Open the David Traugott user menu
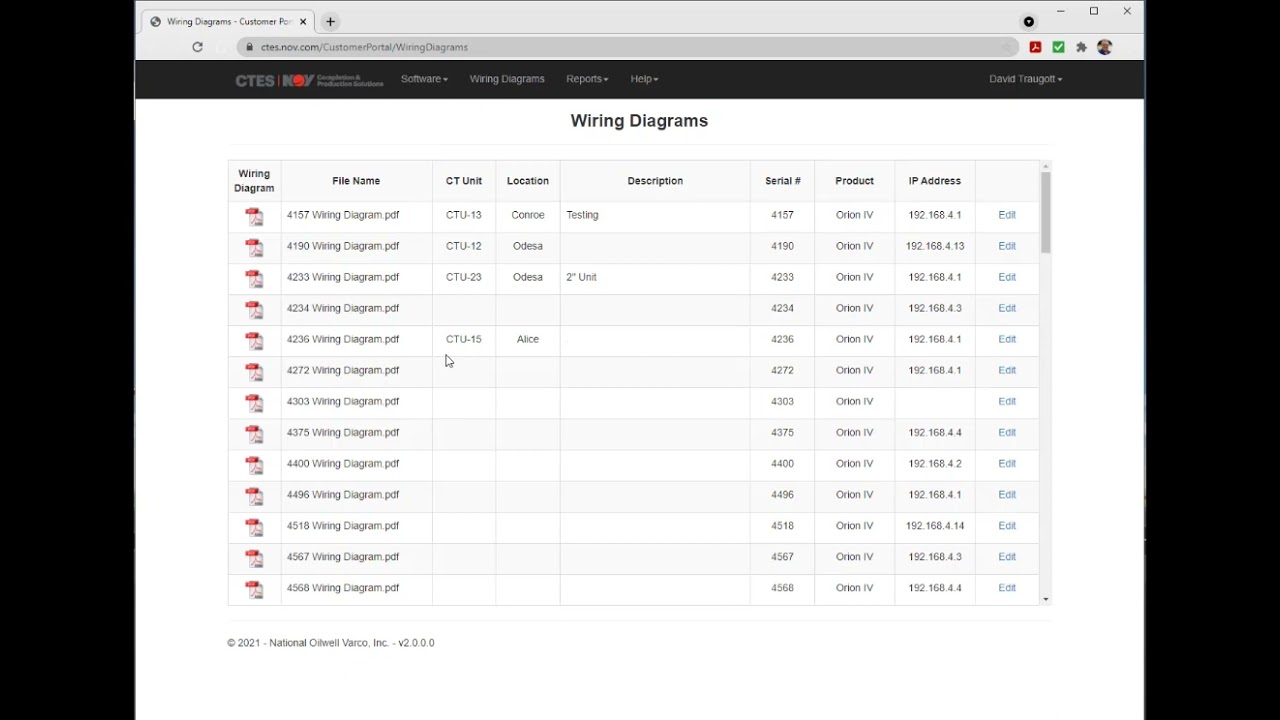This screenshot has height=720, width=1280. coord(1025,79)
